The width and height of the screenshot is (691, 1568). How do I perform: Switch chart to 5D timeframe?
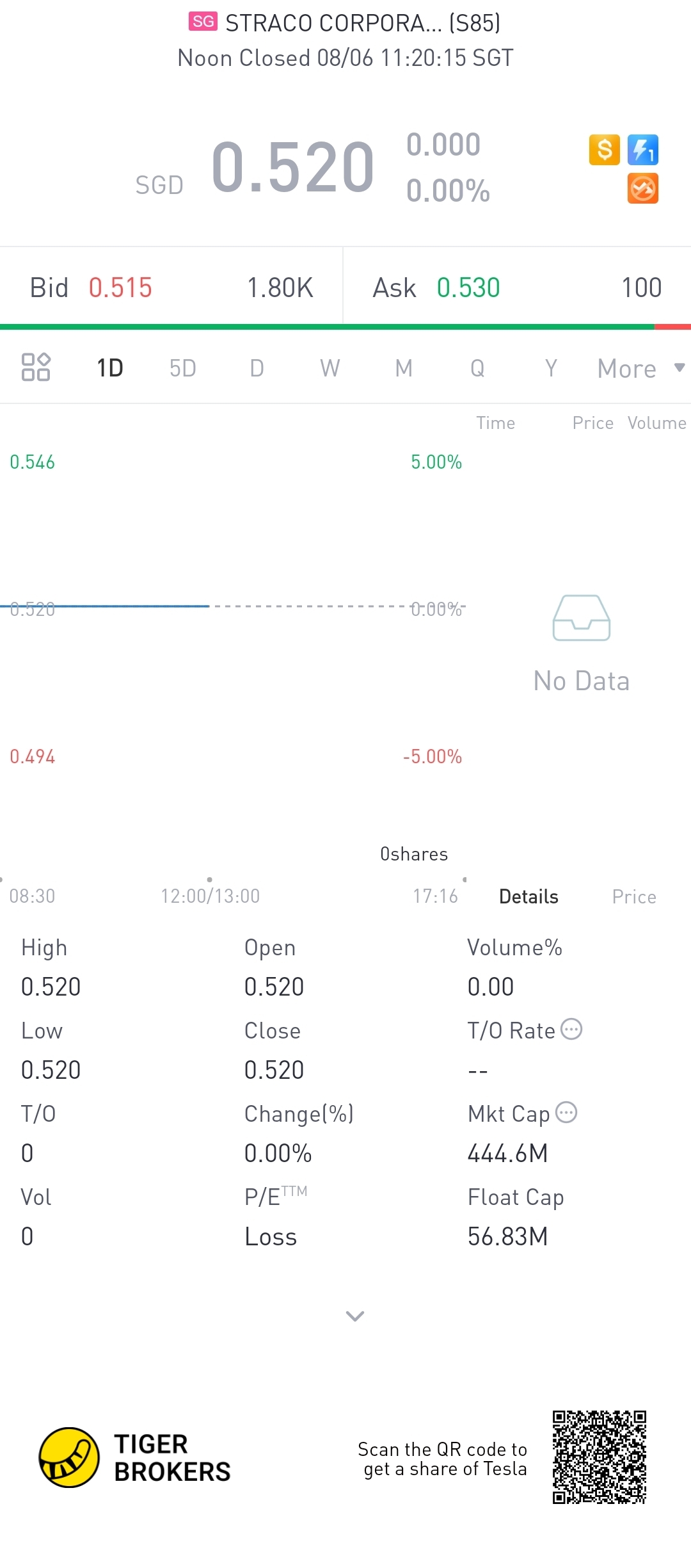(x=182, y=368)
